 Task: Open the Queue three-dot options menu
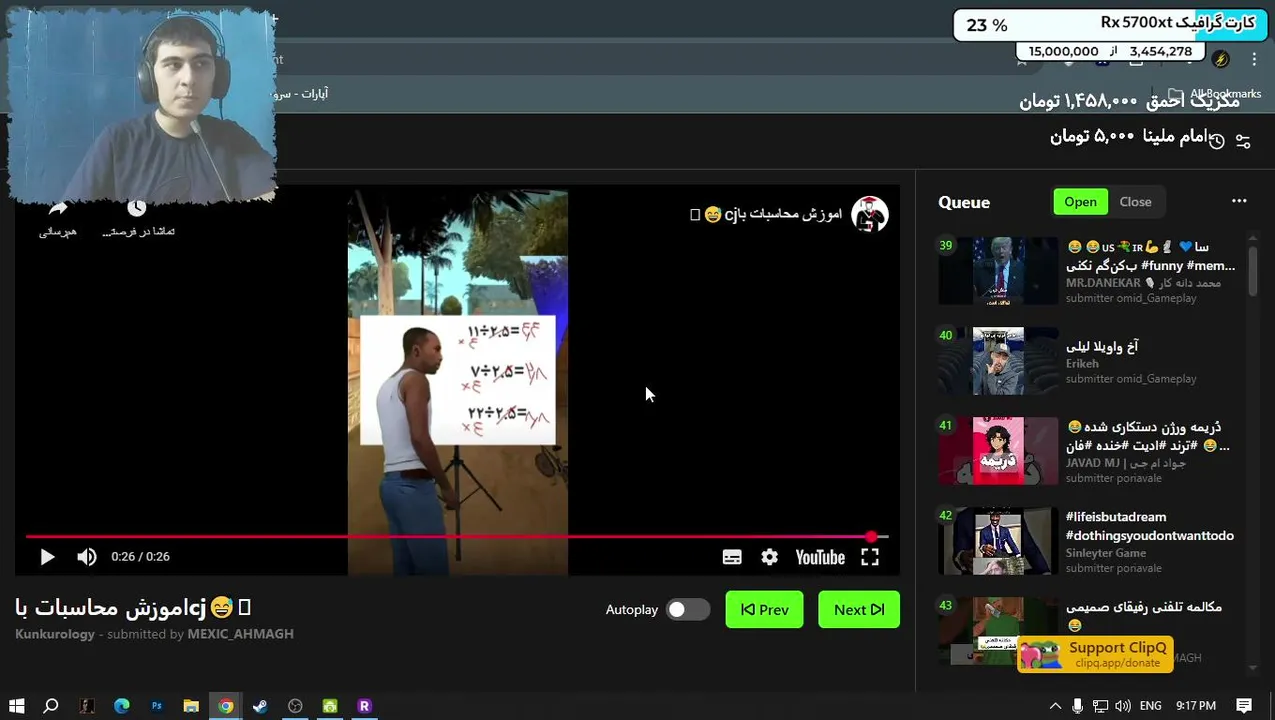click(1239, 201)
